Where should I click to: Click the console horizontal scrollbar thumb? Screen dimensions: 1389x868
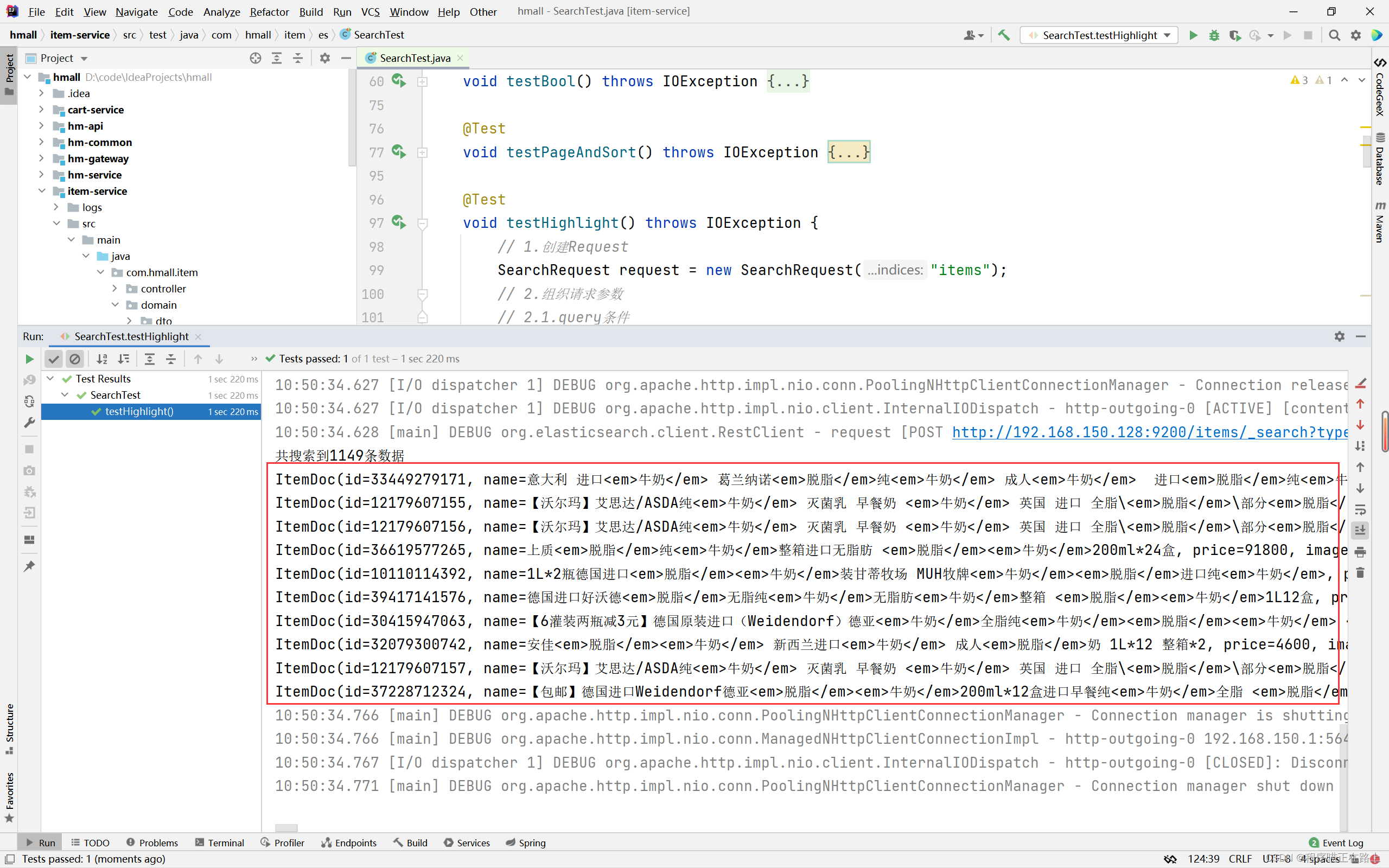[286, 827]
